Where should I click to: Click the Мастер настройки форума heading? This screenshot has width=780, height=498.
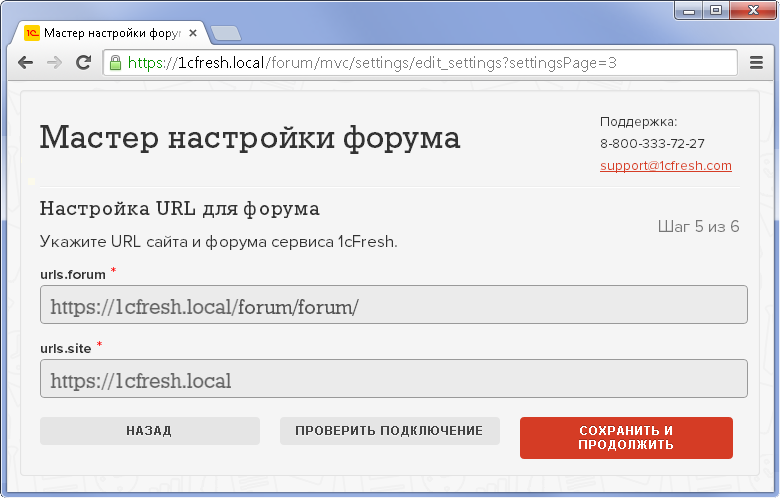(250, 137)
